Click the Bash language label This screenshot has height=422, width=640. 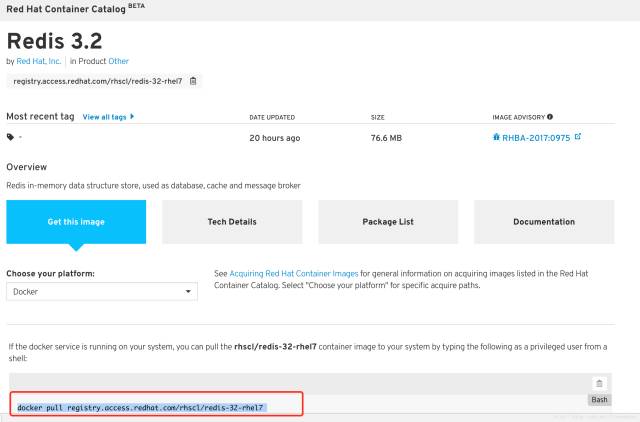pyautogui.click(x=599, y=400)
